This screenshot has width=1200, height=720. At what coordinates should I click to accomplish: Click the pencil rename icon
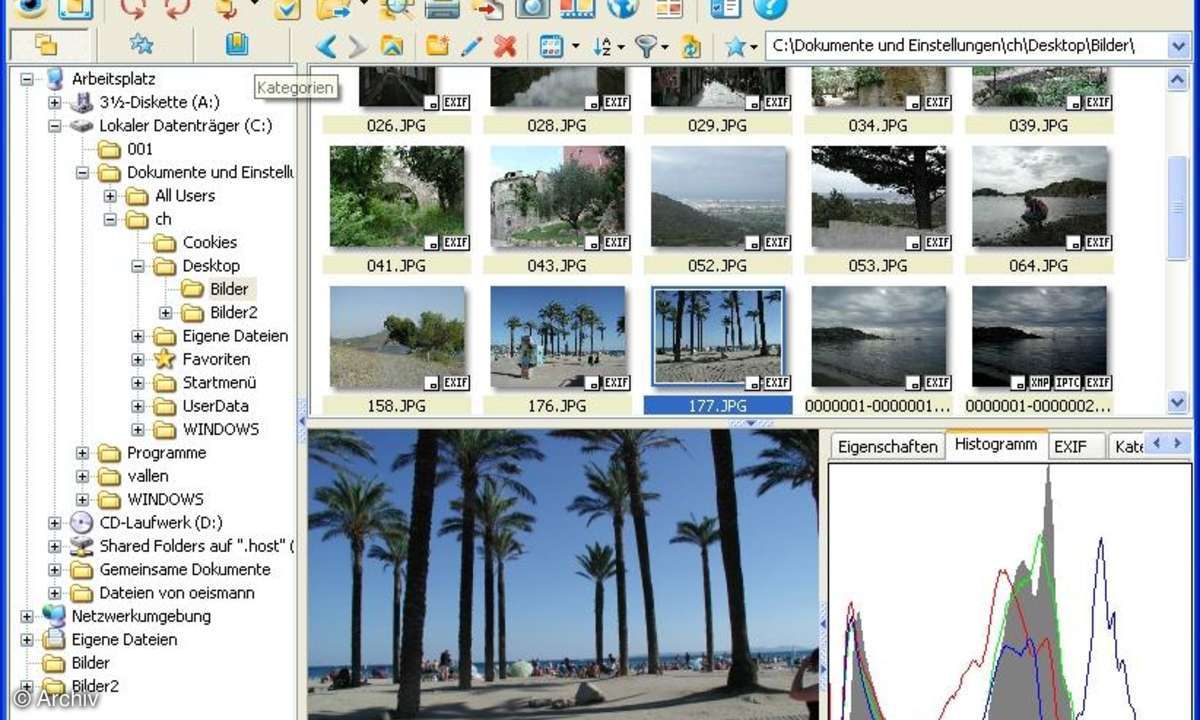[471, 46]
